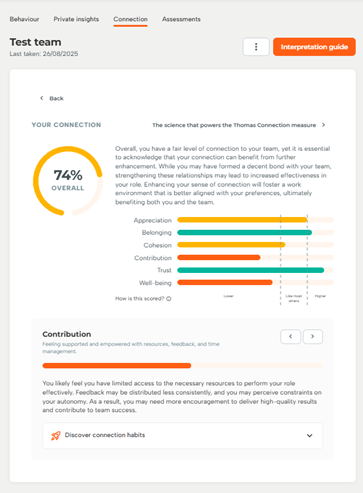The image size is (363, 493).
Task: Select the Trust score bar
Action: [255, 270]
